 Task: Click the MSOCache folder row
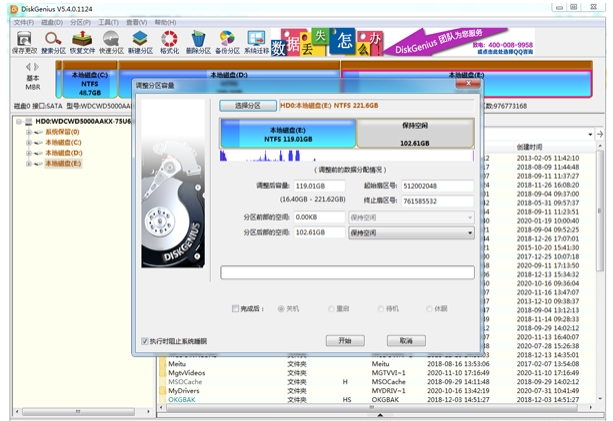click(x=378, y=382)
